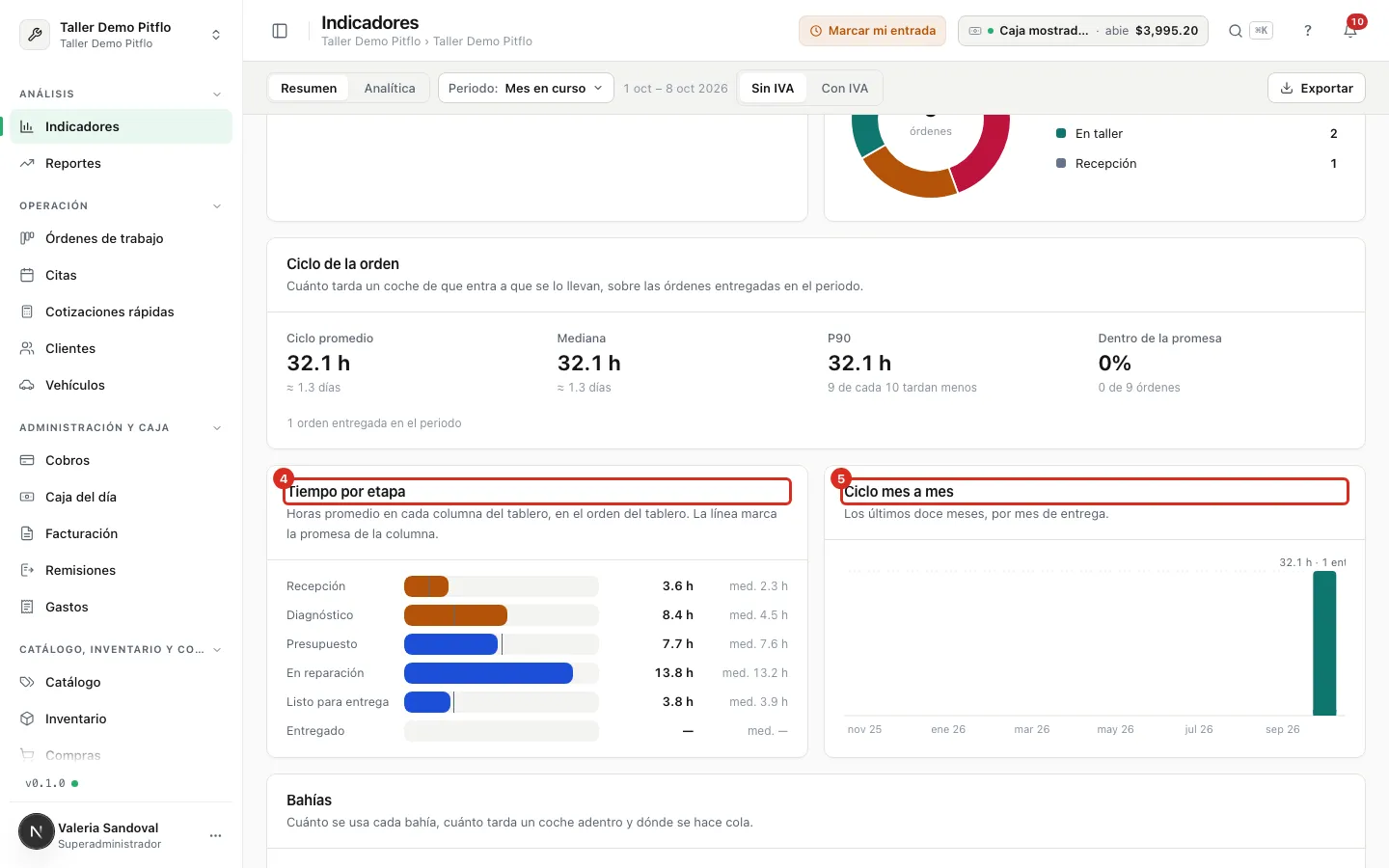Collapse the Análisis section

click(217, 94)
